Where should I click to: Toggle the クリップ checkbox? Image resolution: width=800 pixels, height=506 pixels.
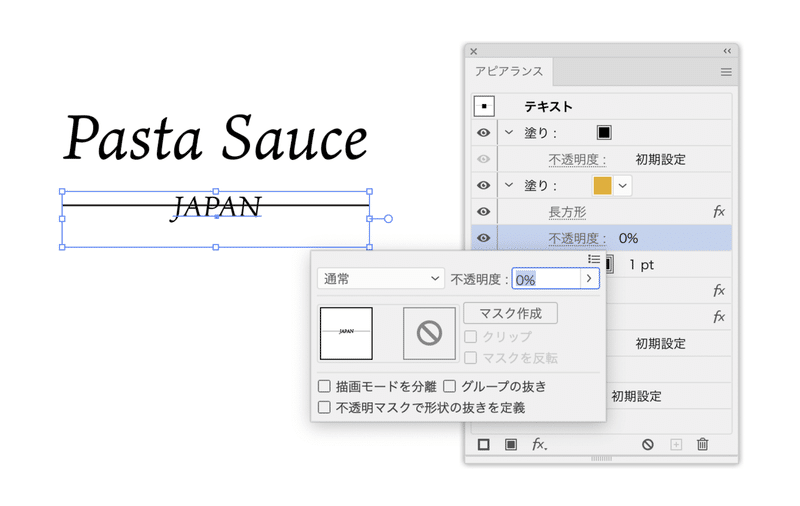470,337
